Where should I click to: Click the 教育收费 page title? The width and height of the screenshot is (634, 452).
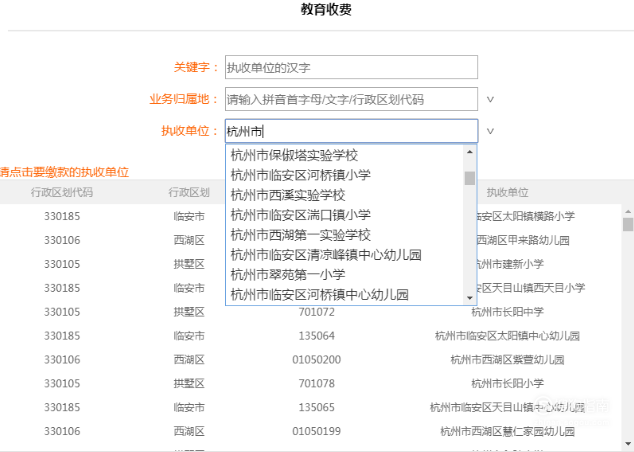(x=326, y=9)
